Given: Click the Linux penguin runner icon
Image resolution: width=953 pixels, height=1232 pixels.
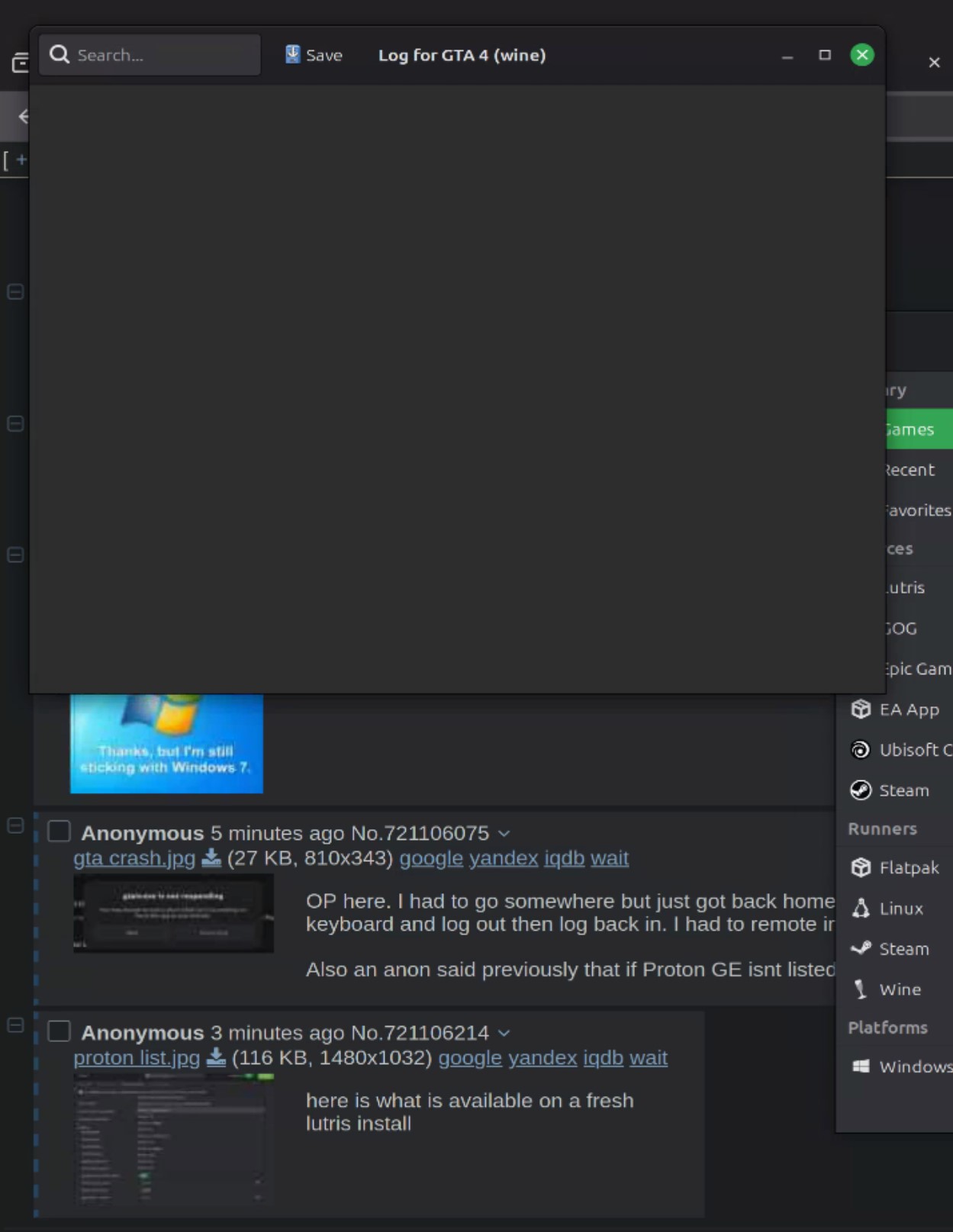Looking at the screenshot, I should (861, 909).
